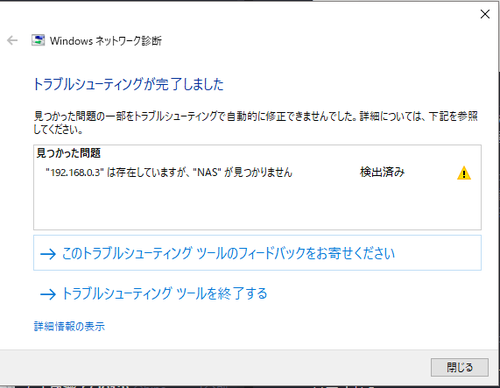This screenshot has height=388, width=500.
Task: Select トラブルシューティング ツールを終了する
Action: 154,294
